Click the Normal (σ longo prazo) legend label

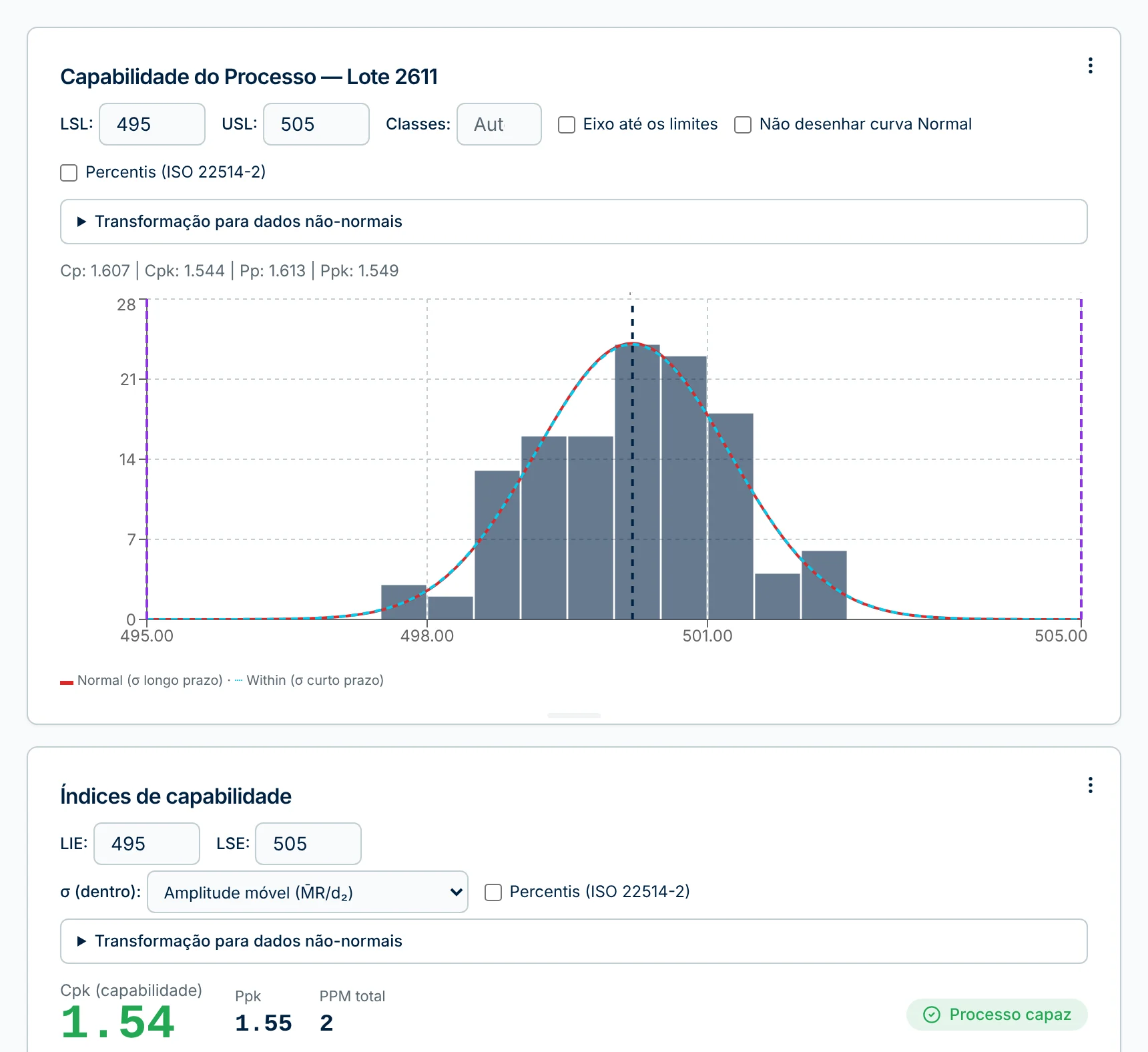(150, 680)
